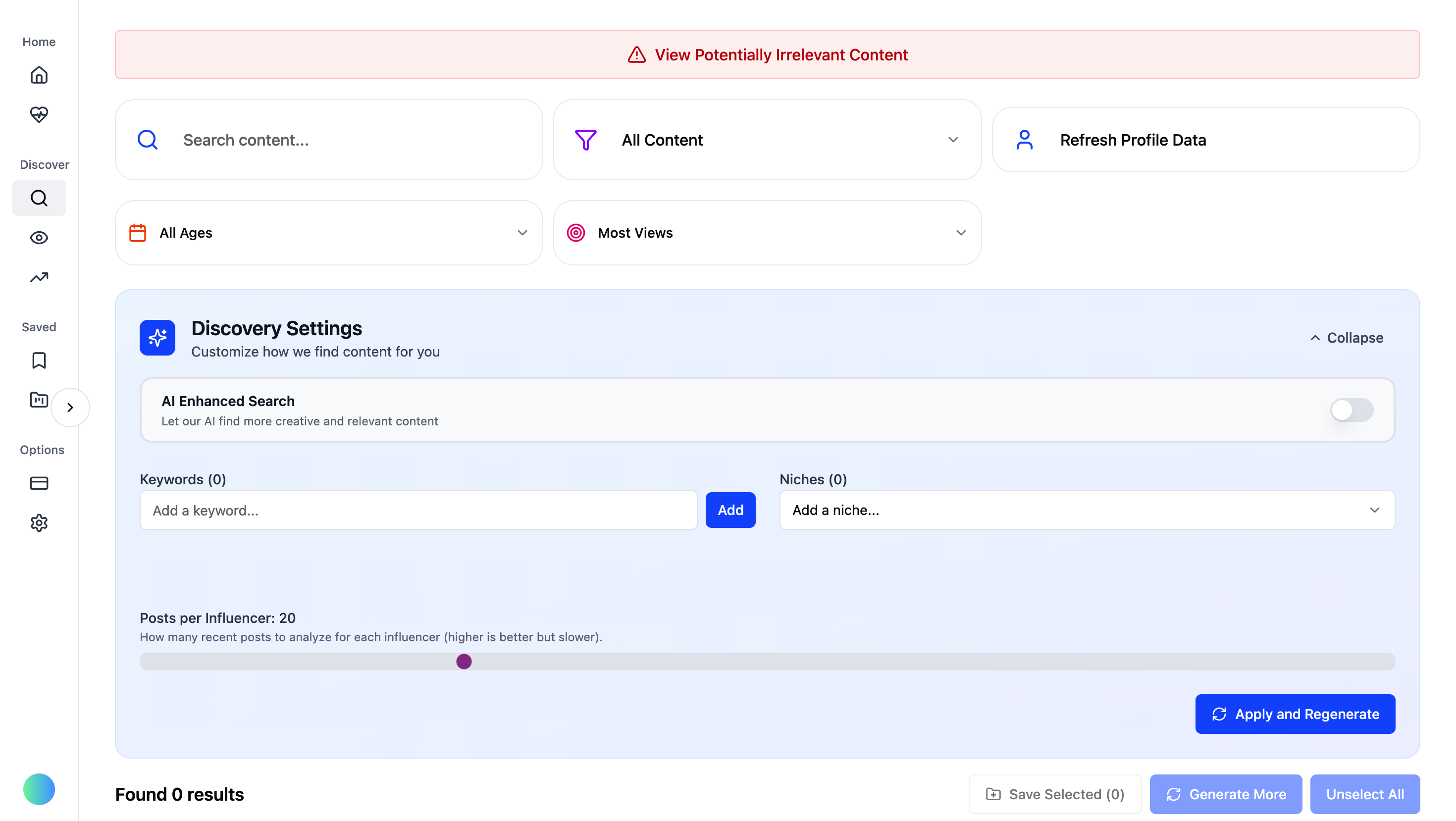The image size is (1456, 821).
Task: View Potentially Irrelevant Content banner
Action: [767, 55]
